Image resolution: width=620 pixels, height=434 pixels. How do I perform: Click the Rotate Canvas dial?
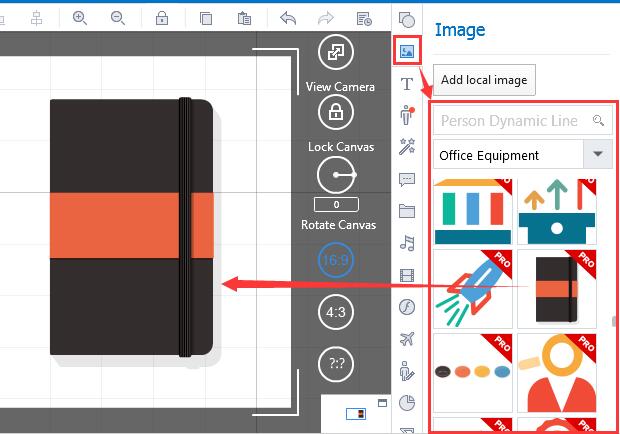[x=336, y=175]
